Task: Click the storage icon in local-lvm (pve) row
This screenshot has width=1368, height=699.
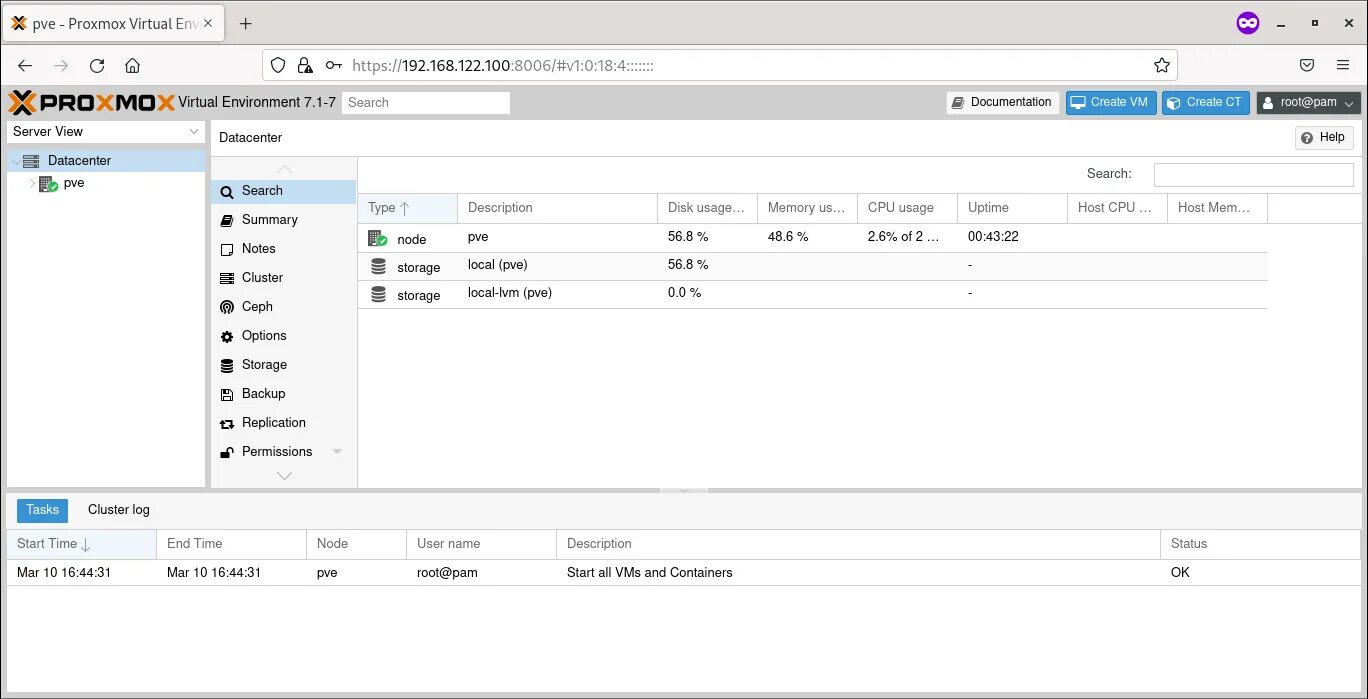Action: tap(378, 294)
